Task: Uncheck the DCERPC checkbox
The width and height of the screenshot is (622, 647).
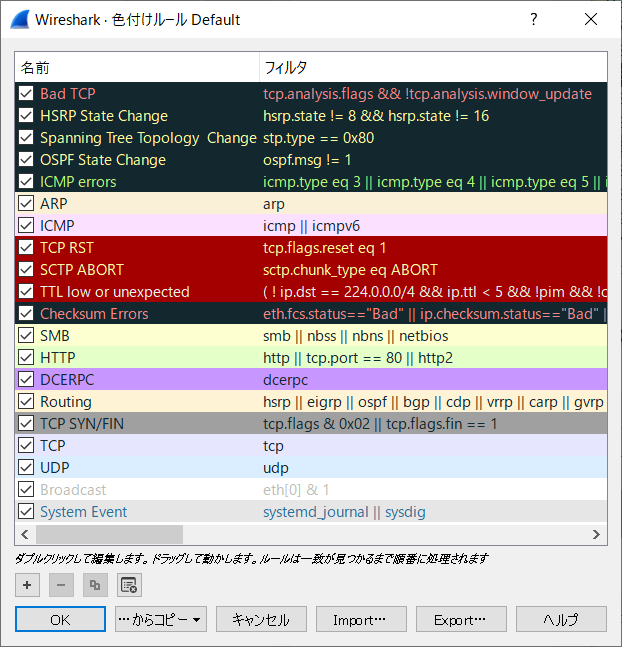Action: (26, 379)
